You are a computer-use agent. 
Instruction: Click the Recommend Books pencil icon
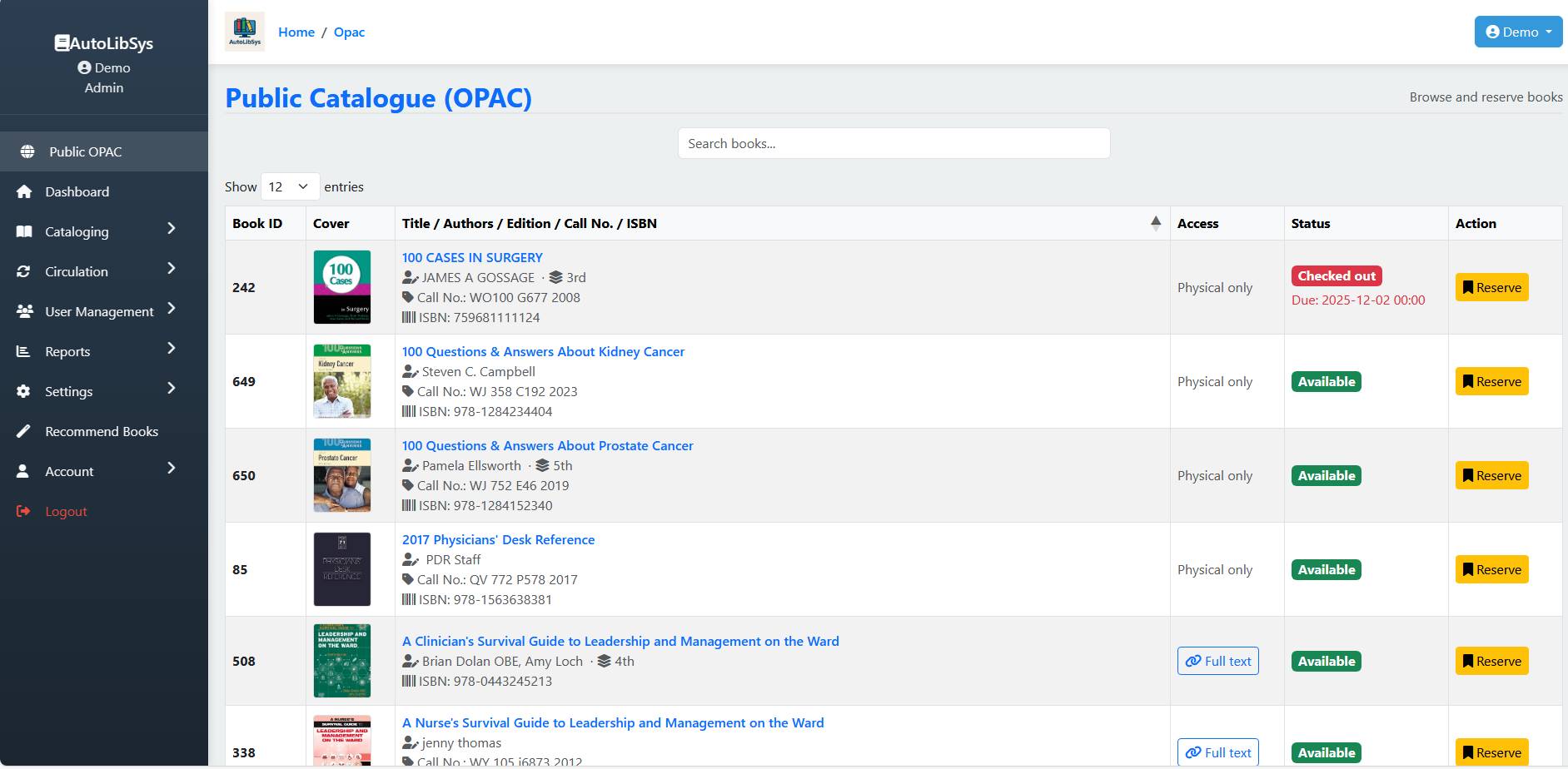[24, 431]
